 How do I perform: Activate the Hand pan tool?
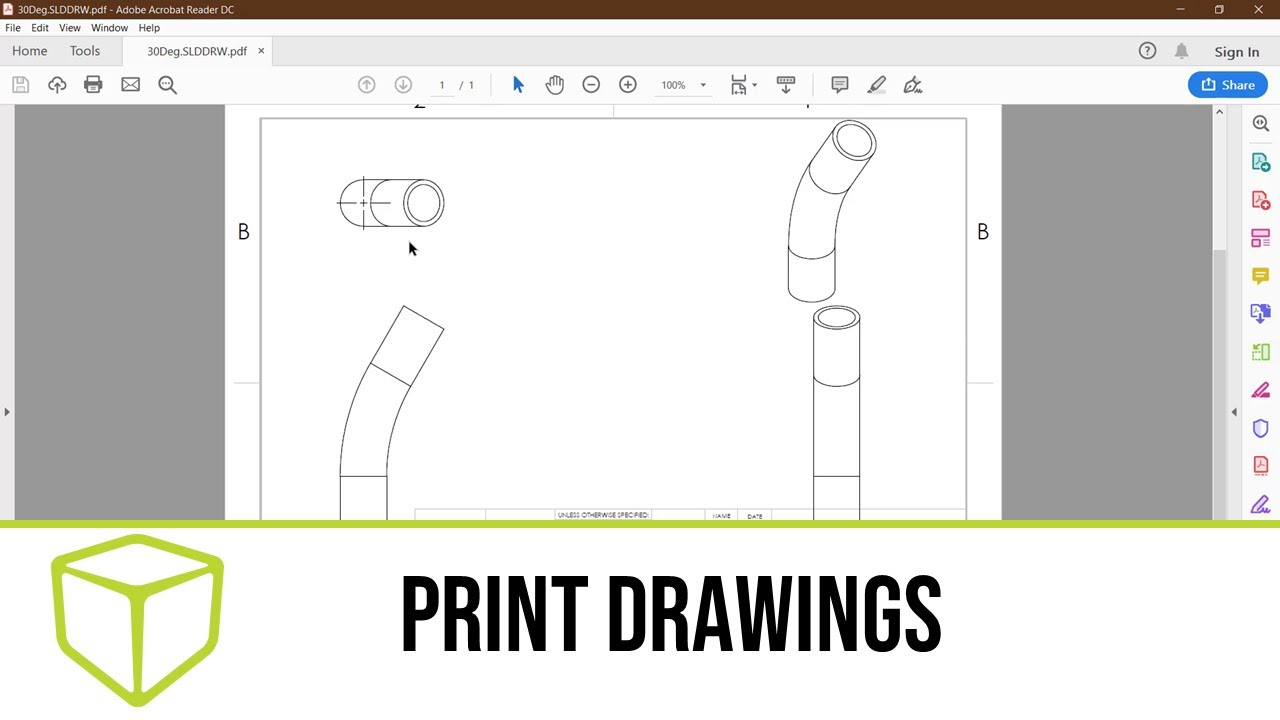[x=554, y=85]
